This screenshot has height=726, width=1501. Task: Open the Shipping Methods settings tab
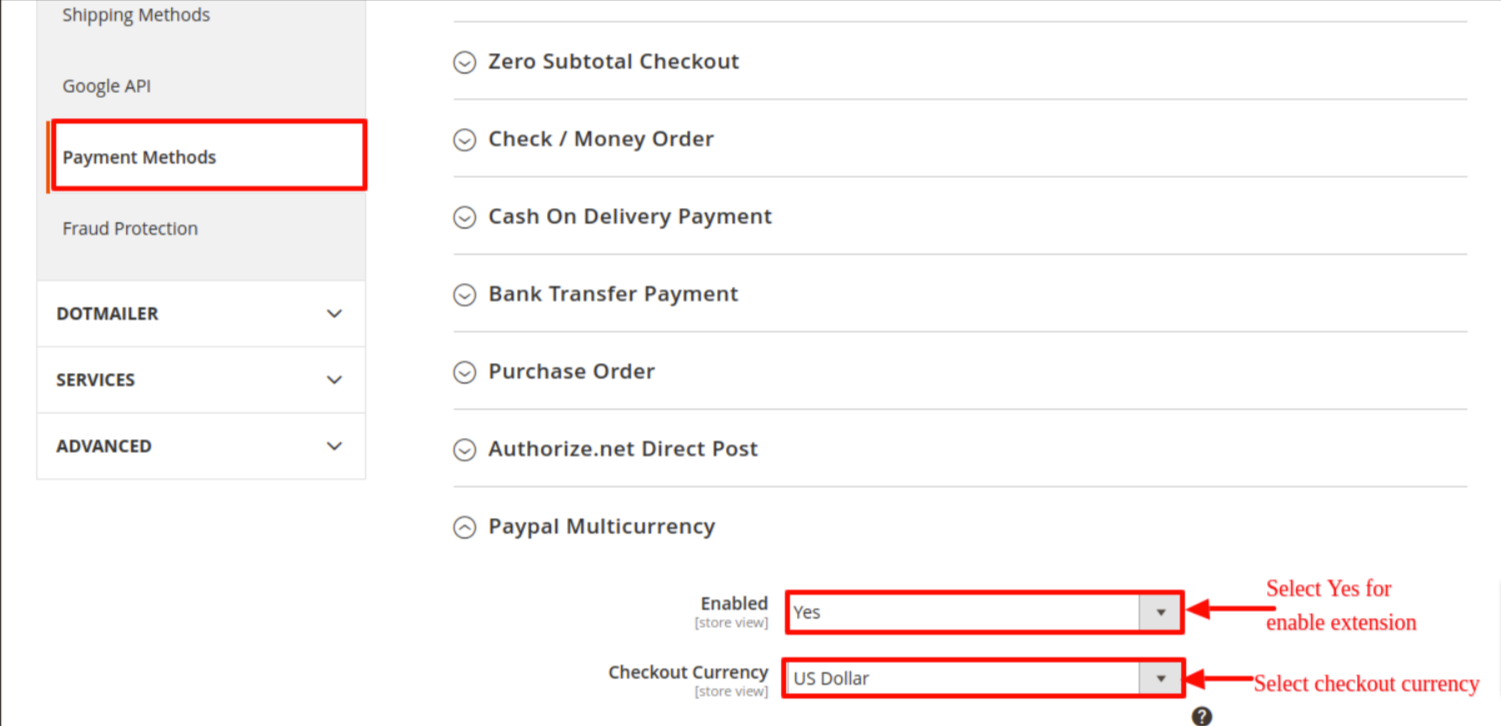[136, 15]
